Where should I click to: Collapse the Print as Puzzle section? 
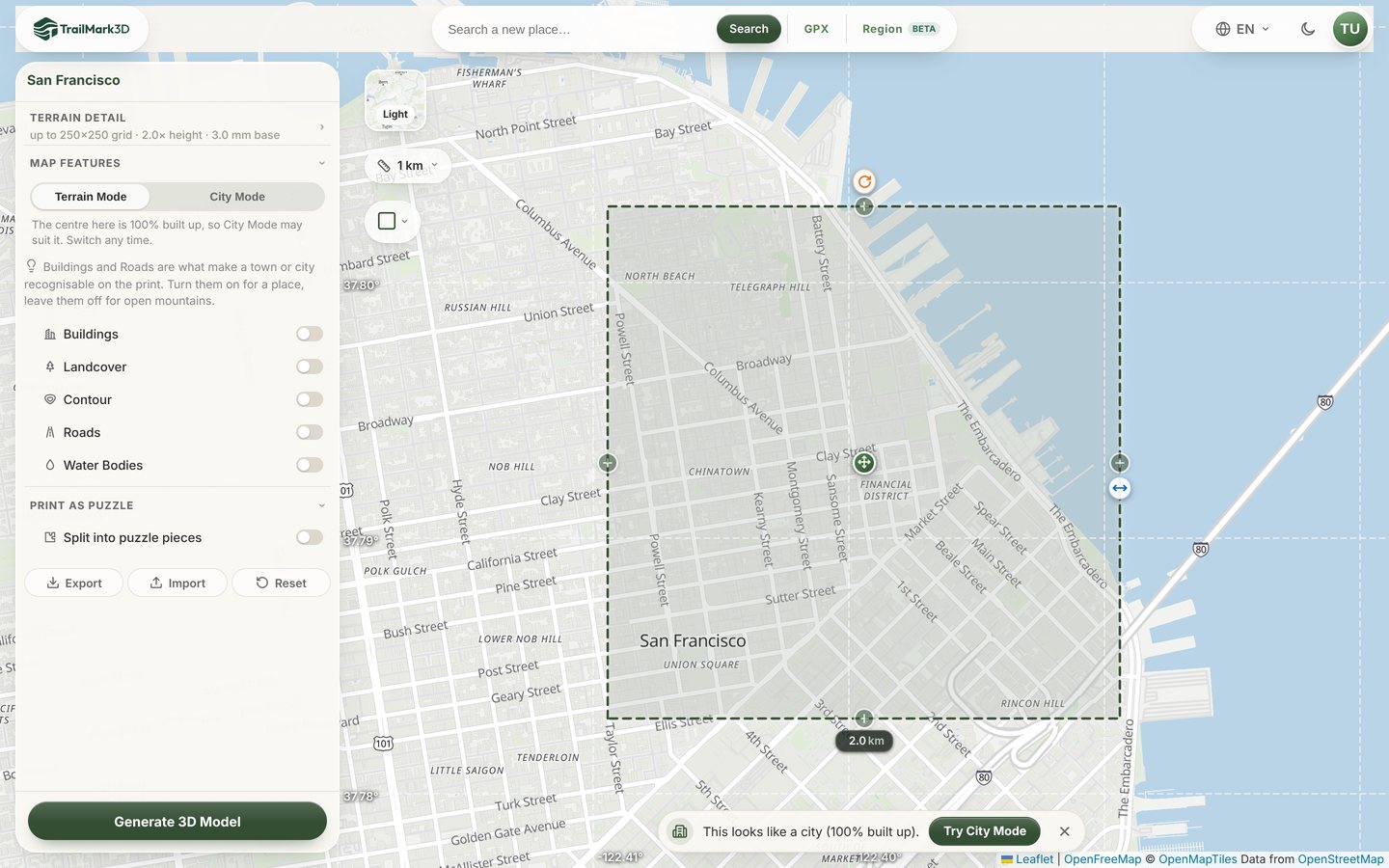click(177, 505)
